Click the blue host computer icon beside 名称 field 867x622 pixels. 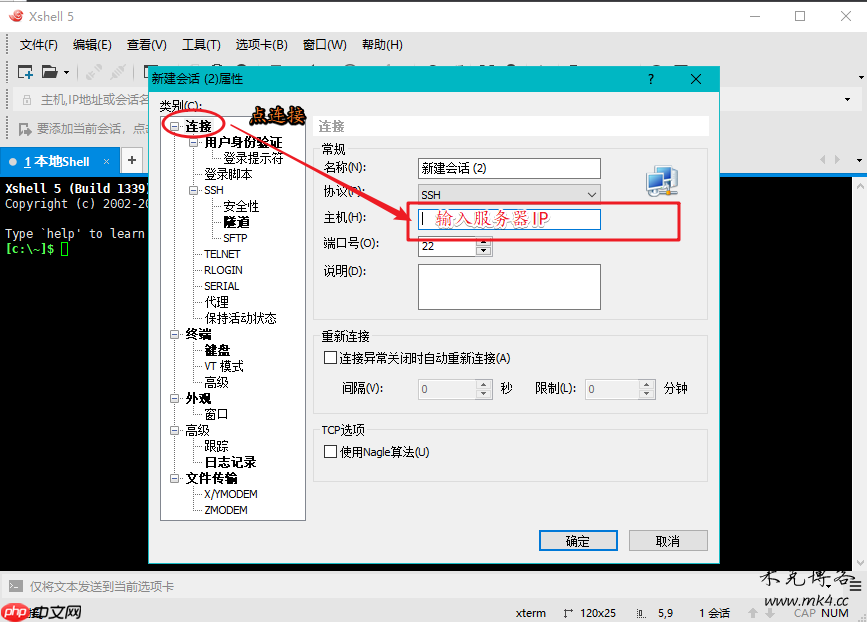pyautogui.click(x=661, y=181)
